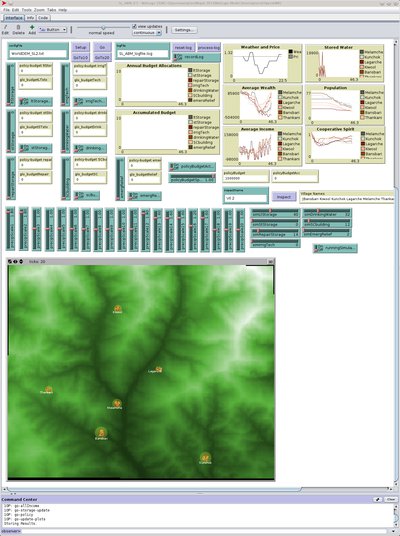The width and height of the screenshot is (400, 536).
Task: Click the model speed slider handle
Action: pos(103,28)
